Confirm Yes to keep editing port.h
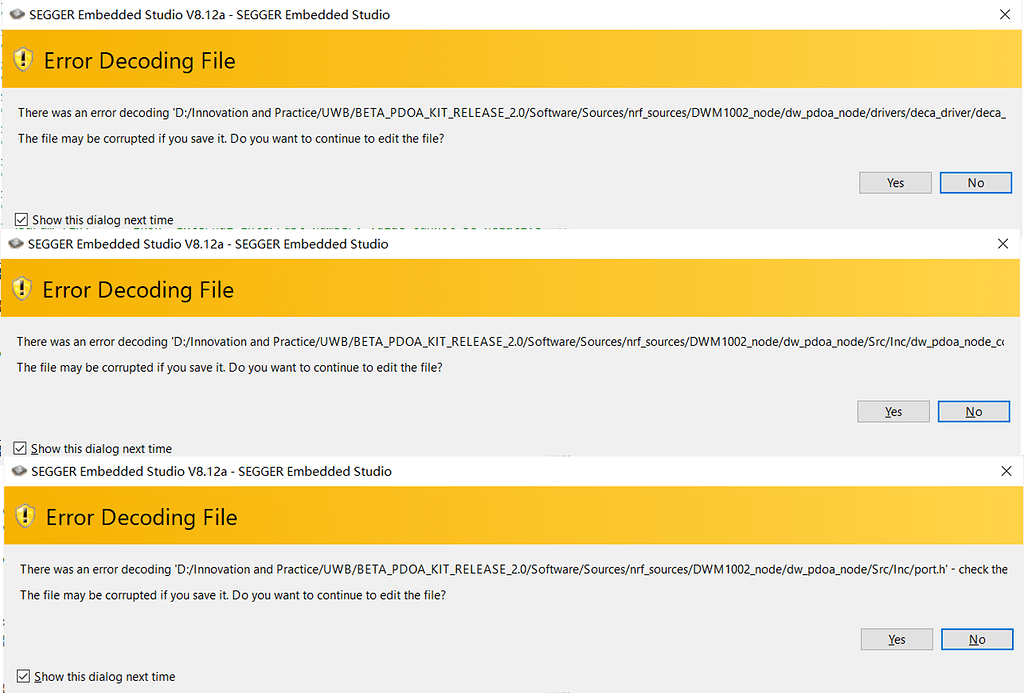This screenshot has height=693, width=1024. tap(896, 640)
